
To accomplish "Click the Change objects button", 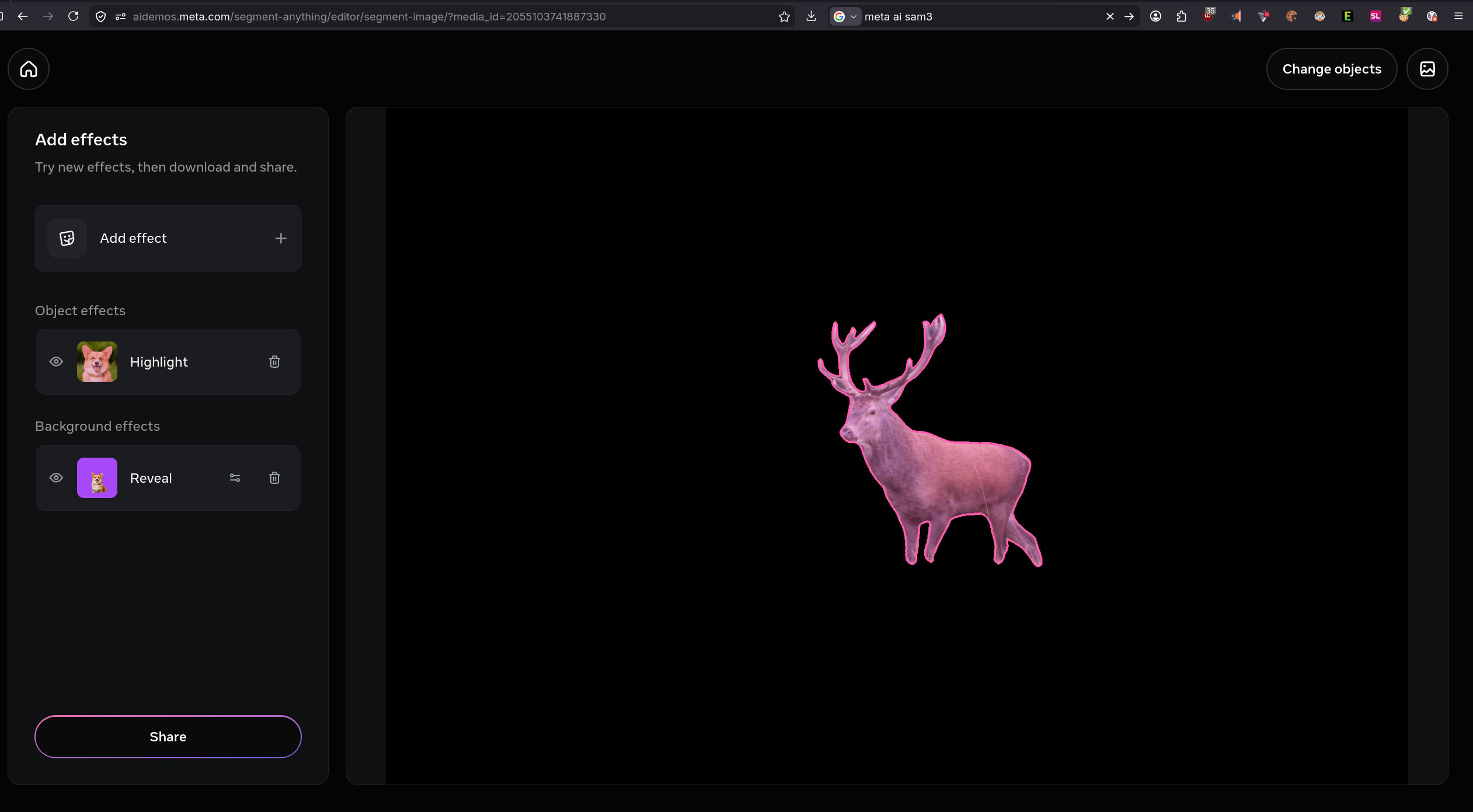I will (x=1331, y=69).
